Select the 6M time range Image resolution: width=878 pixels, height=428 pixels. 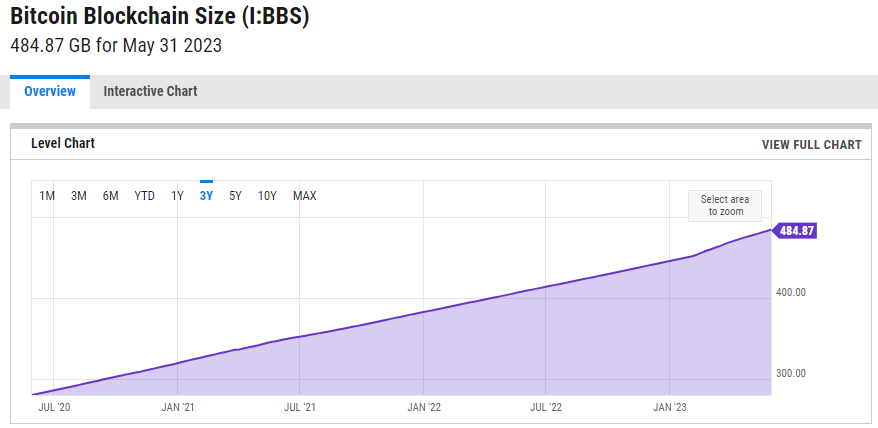110,196
